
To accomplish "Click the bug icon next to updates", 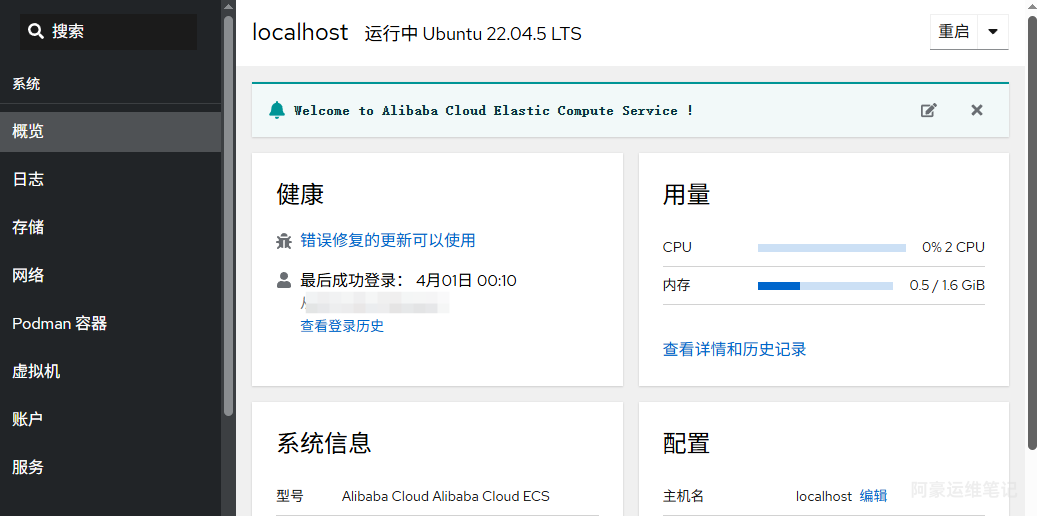I will click(284, 241).
